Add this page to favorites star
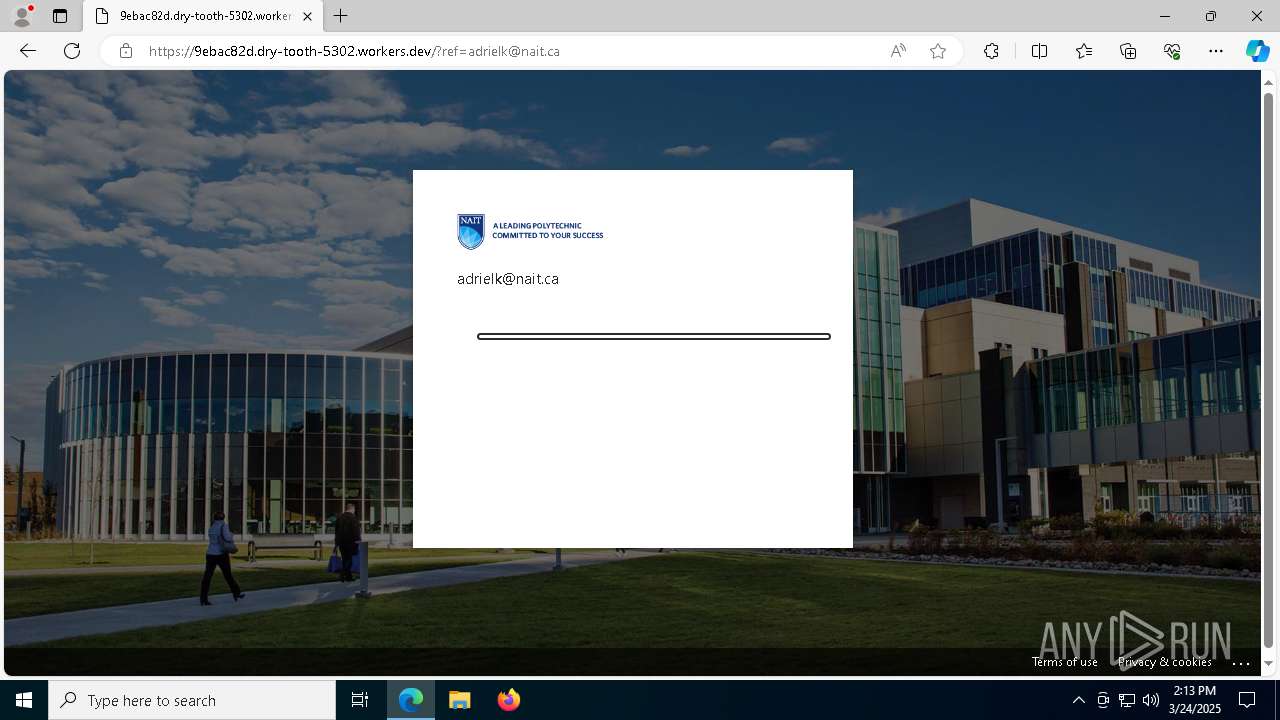This screenshot has width=1280, height=720. pyautogui.click(x=938, y=51)
